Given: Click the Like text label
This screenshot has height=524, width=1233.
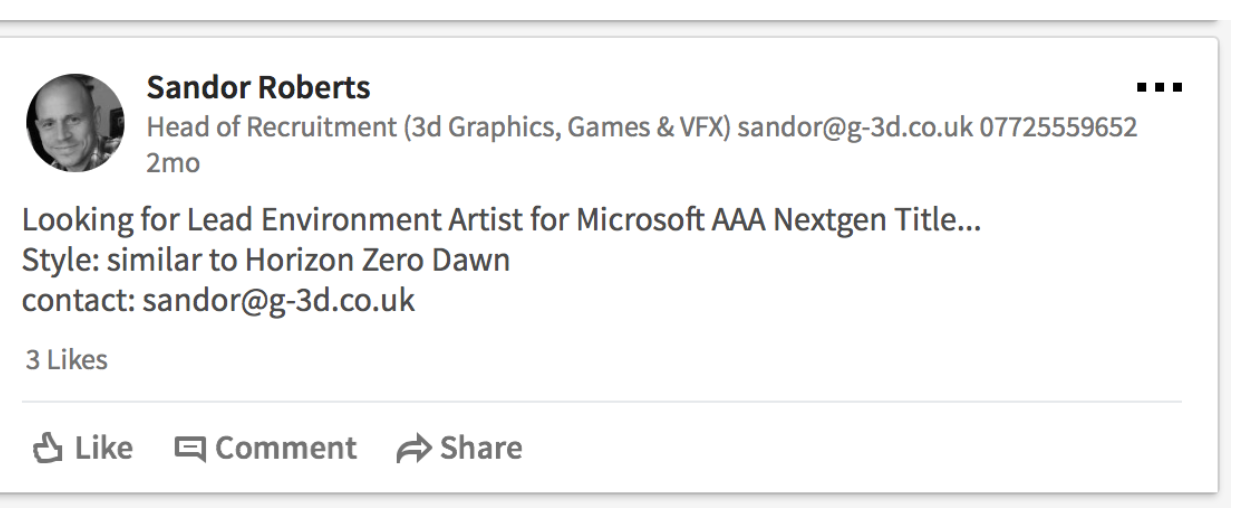Looking at the screenshot, I should pyautogui.click(x=103, y=448).
